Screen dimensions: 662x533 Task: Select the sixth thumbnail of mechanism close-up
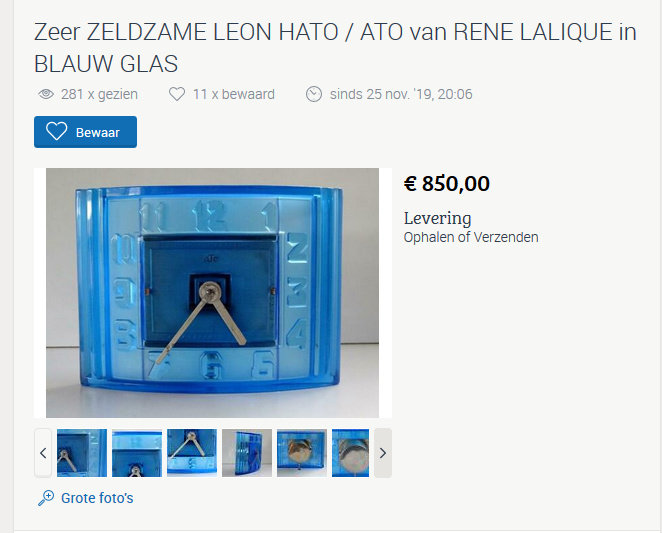(350, 453)
